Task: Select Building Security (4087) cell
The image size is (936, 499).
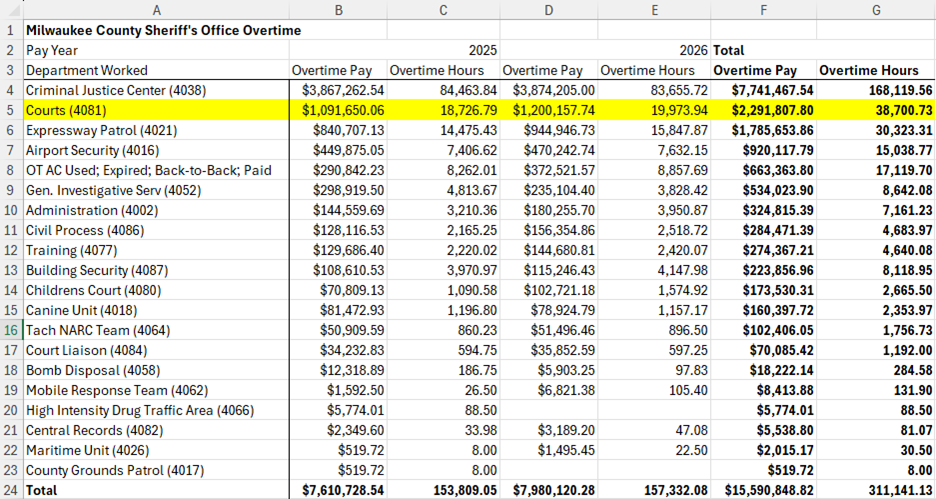Action: (156, 270)
